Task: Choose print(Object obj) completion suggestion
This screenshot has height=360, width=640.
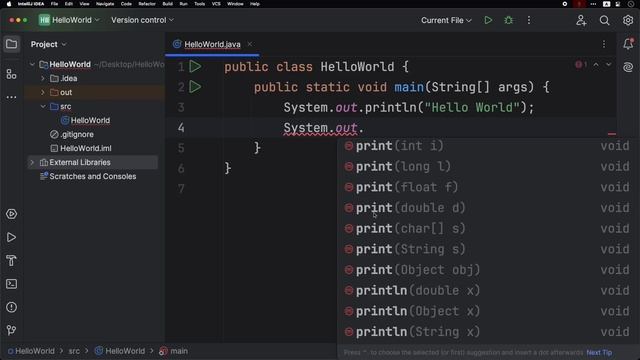Action: pos(488,270)
